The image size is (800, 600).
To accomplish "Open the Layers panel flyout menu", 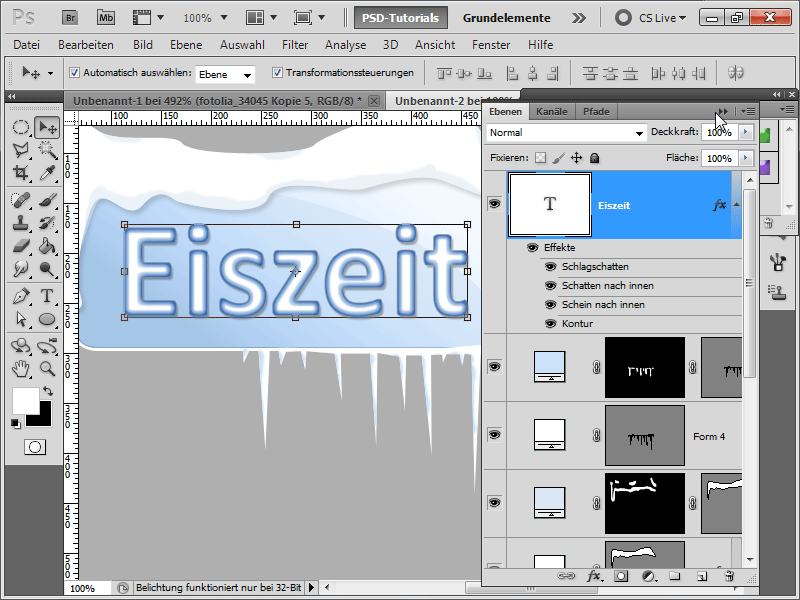I will [748, 111].
